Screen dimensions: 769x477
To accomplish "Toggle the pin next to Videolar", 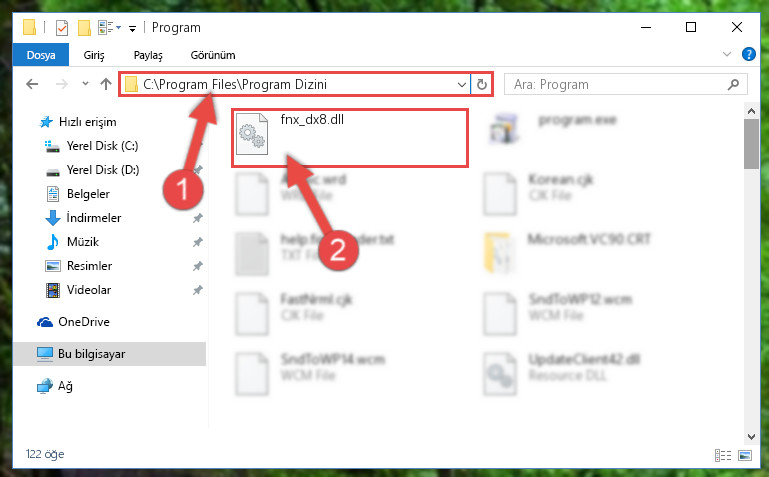I will [x=198, y=290].
